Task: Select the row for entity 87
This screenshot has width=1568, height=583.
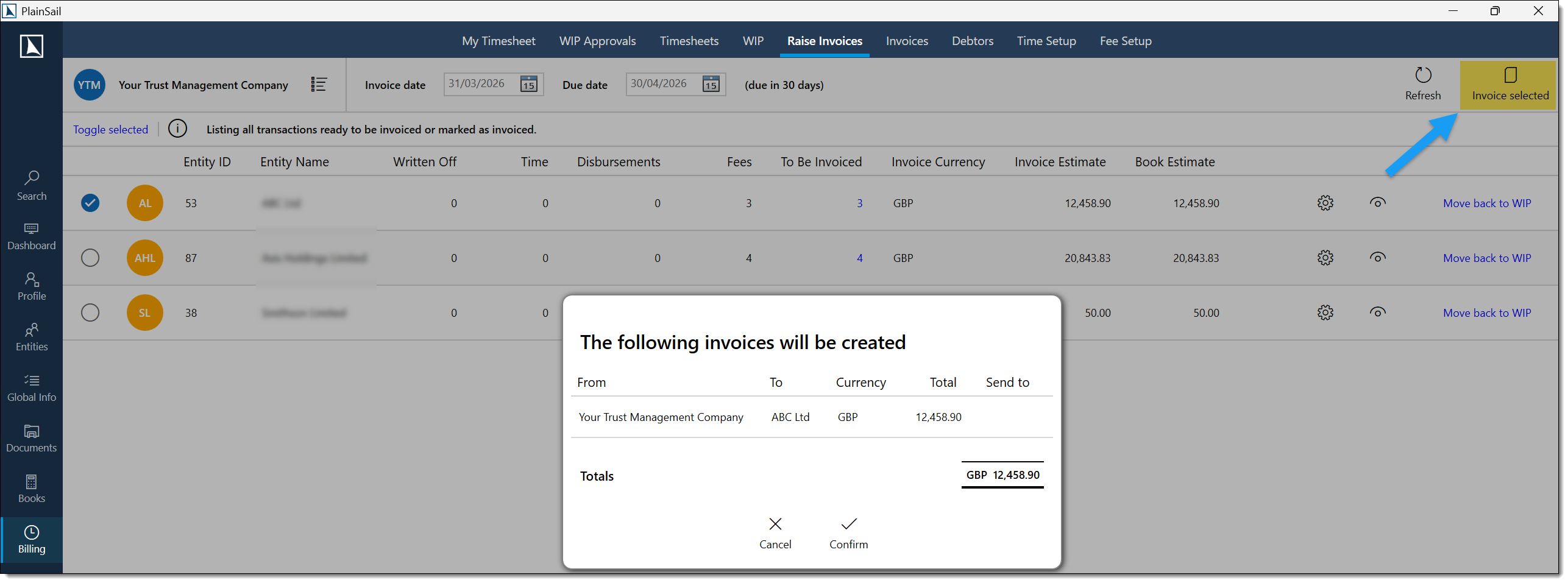Action: (90, 257)
